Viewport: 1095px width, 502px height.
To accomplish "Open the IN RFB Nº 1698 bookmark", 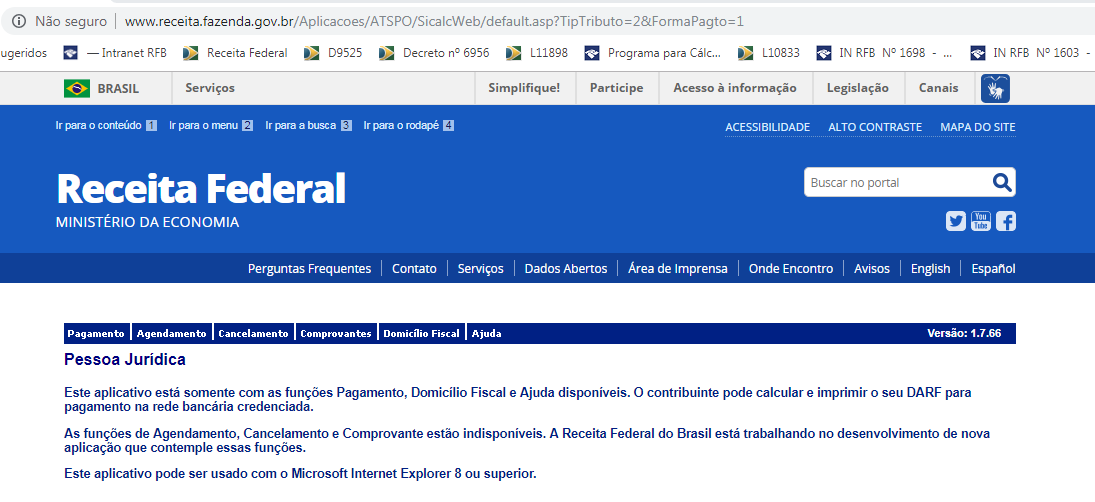I will click(x=885, y=52).
